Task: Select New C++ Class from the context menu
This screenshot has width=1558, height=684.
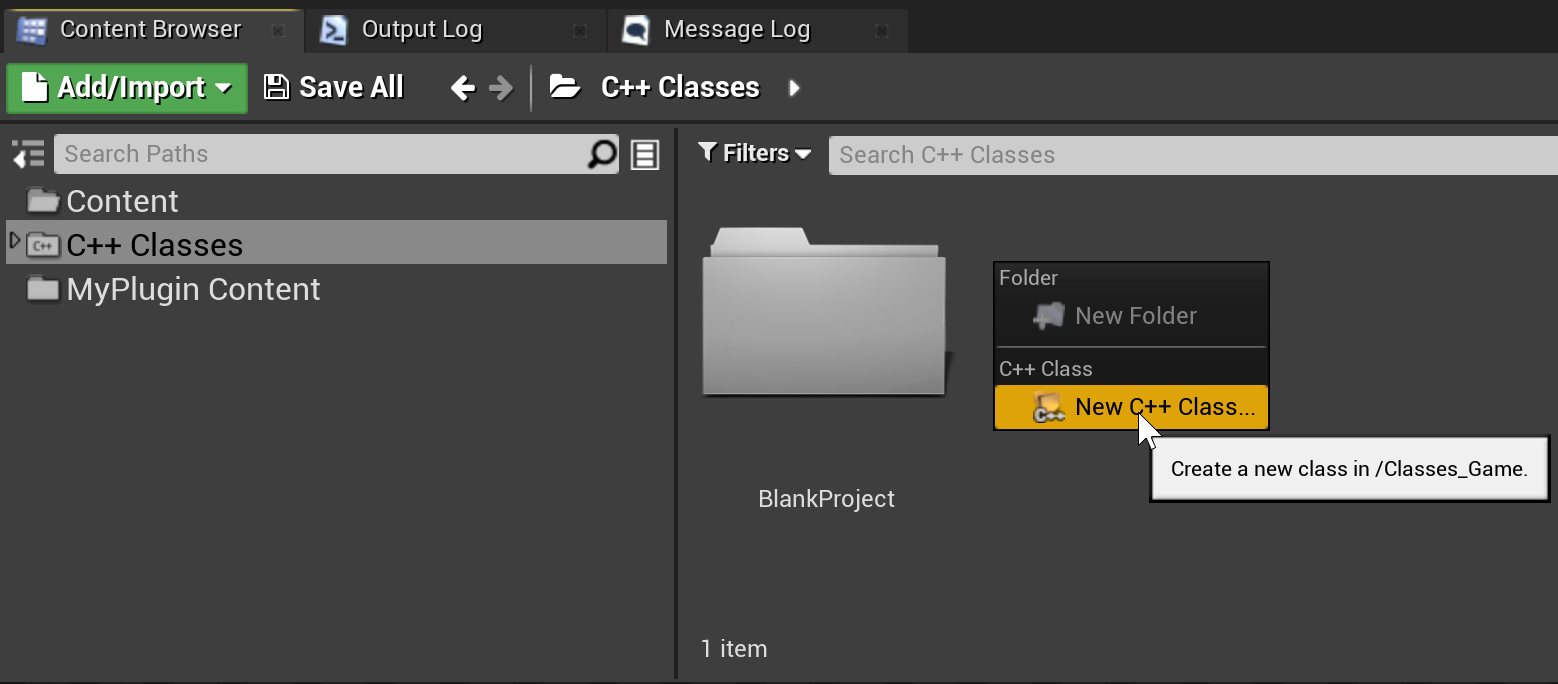Action: click(1131, 406)
